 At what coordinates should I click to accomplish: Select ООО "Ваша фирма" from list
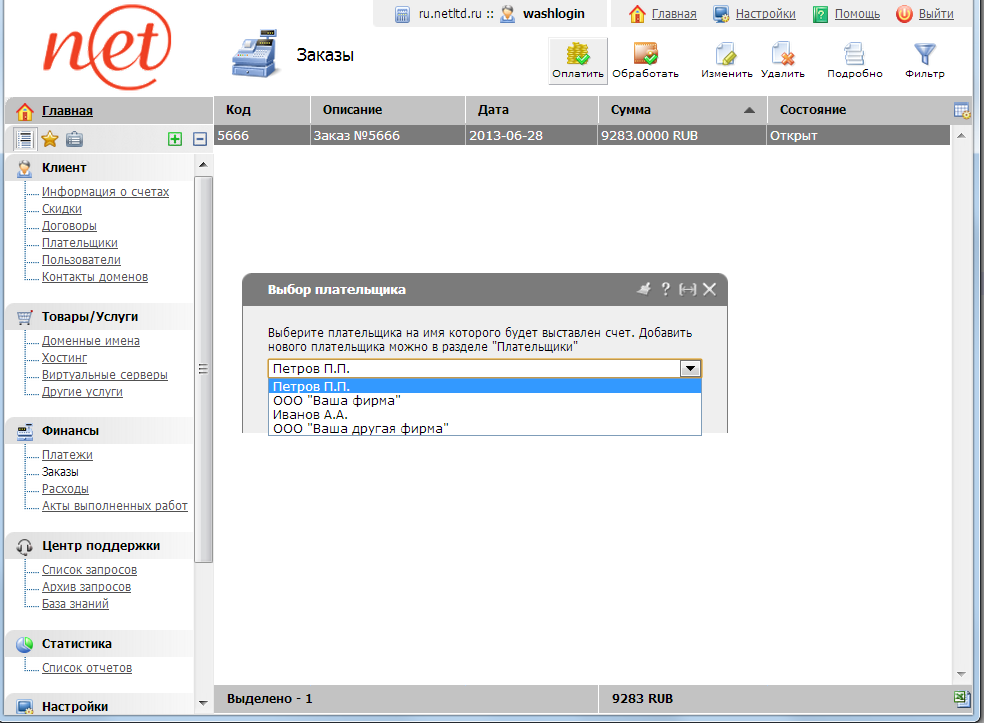pos(337,400)
